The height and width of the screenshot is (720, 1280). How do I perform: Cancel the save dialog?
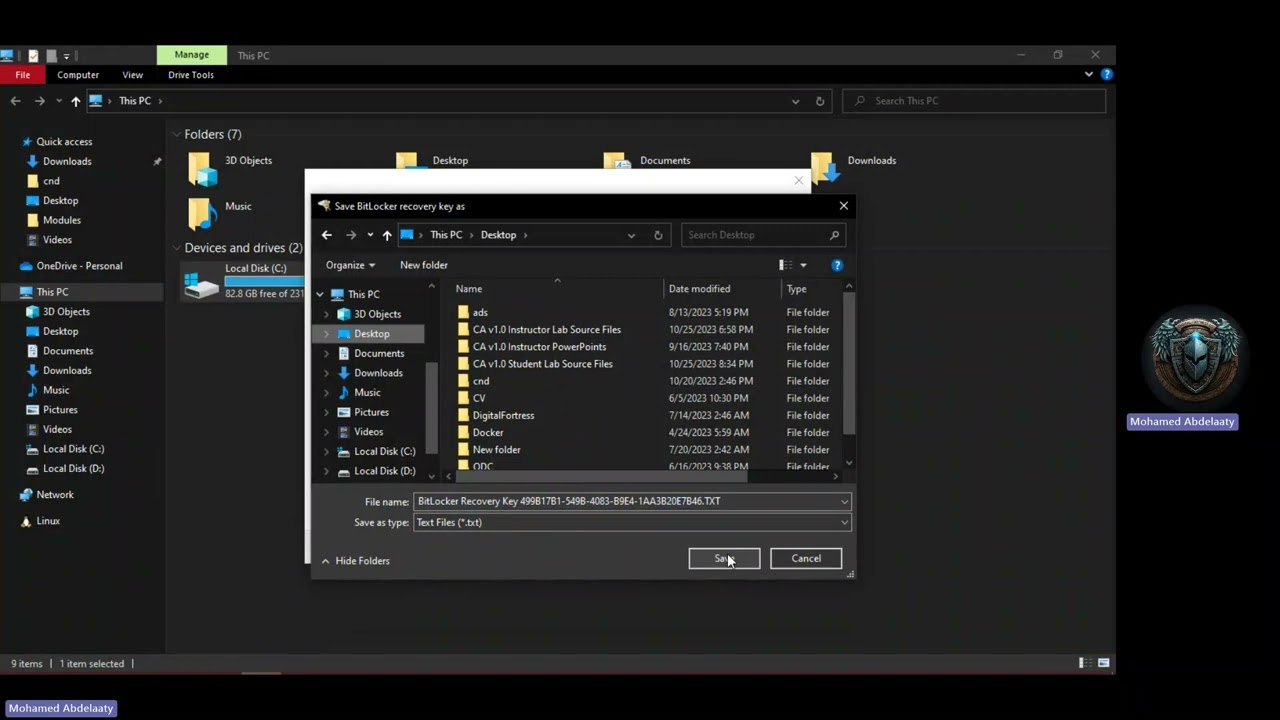806,558
